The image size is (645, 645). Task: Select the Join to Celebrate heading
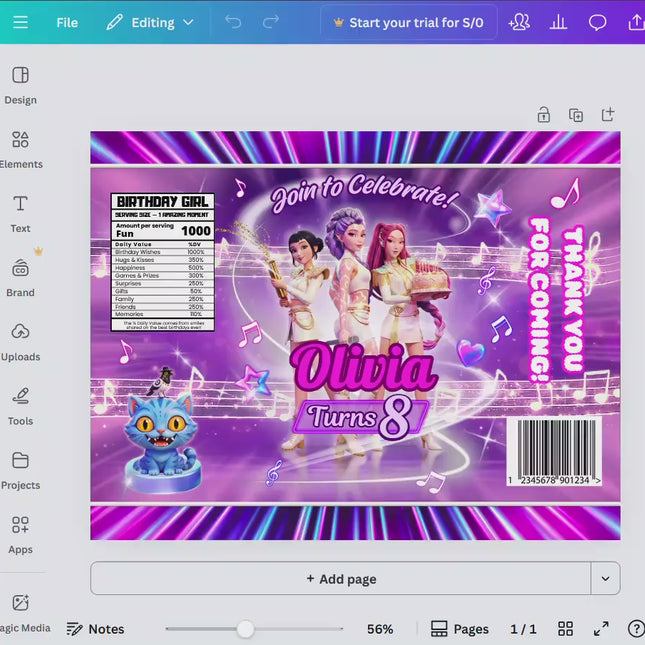tap(364, 193)
